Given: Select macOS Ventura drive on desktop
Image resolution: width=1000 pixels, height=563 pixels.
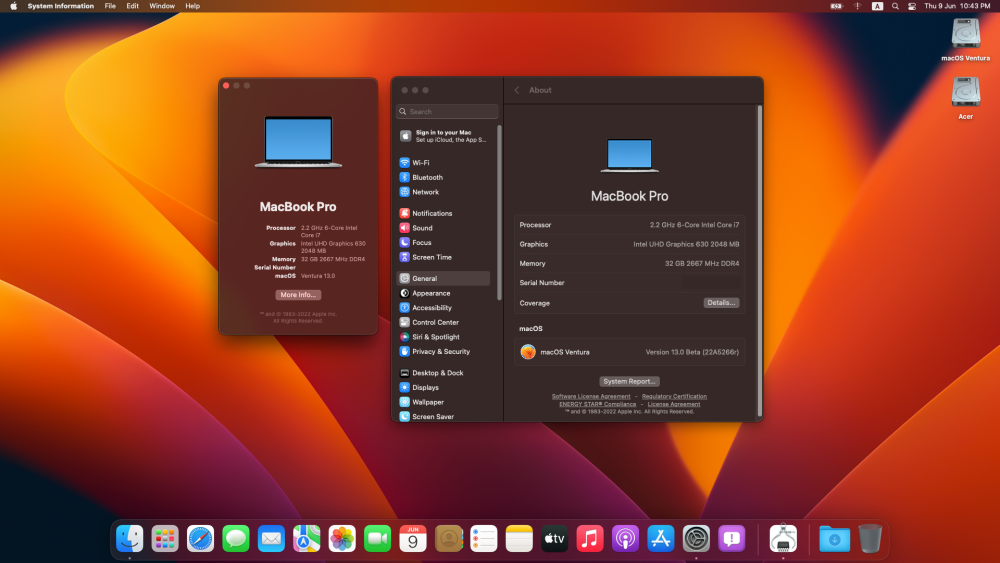Looking at the screenshot, I should (966, 40).
